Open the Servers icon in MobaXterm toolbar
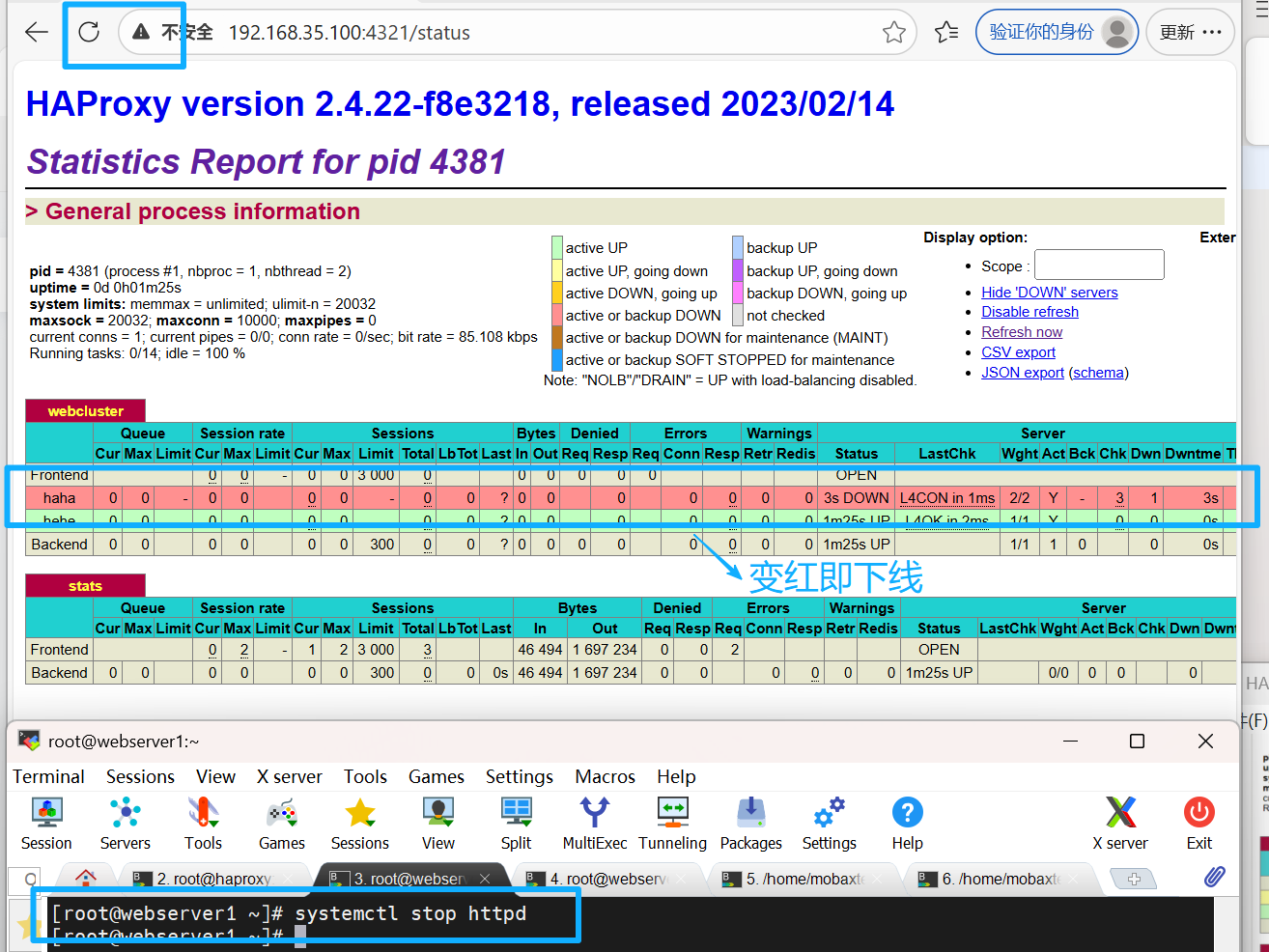The height and width of the screenshot is (952, 1269). [x=126, y=813]
